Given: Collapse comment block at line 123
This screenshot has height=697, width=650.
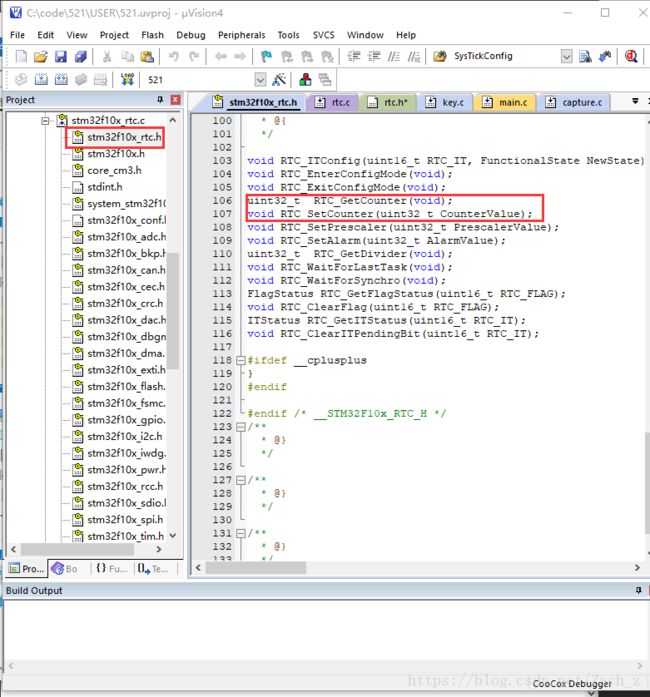Looking at the screenshot, I should point(241,427).
